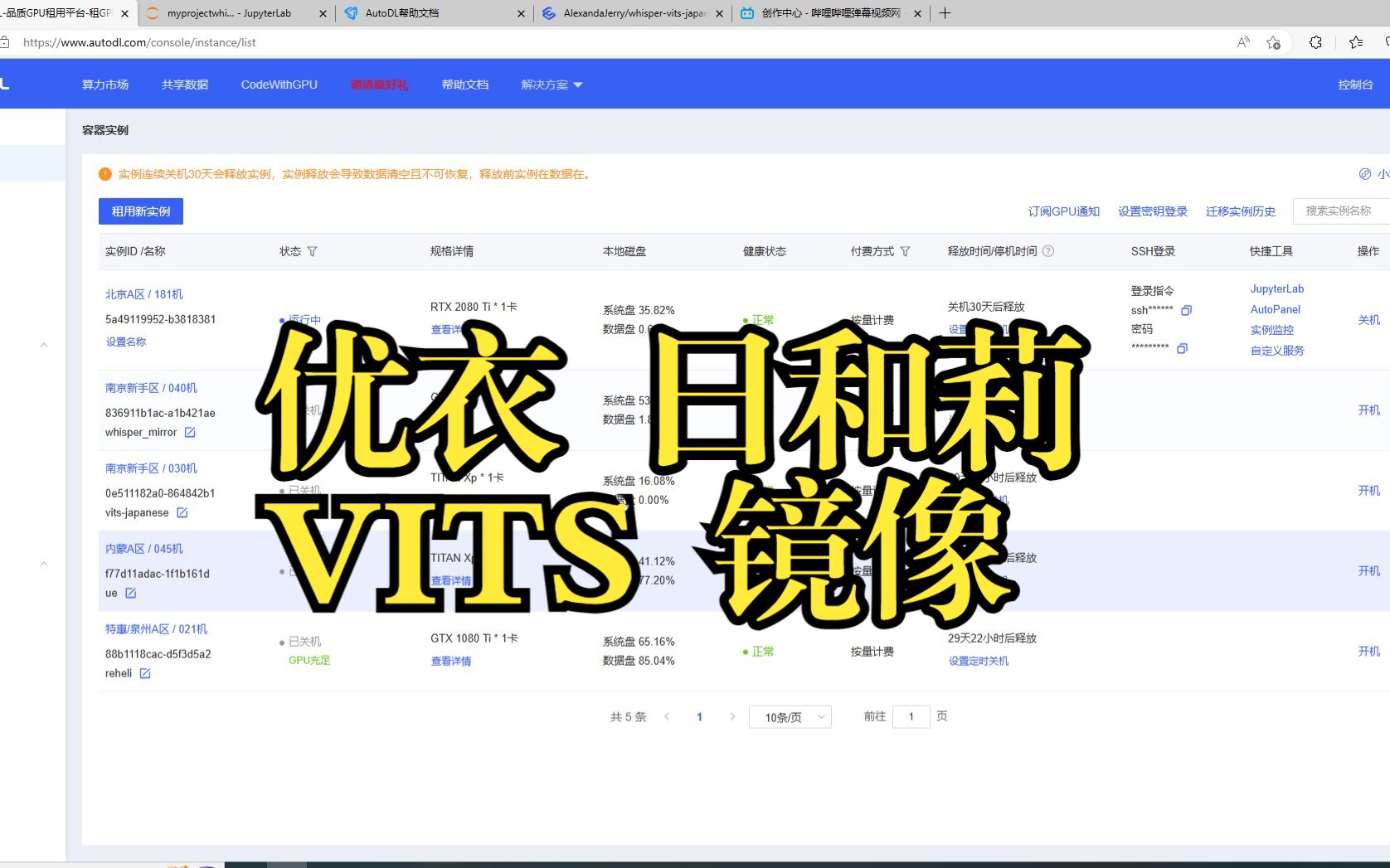Expand the 解决方案 dropdown menu
This screenshot has height=868, width=1390.
(552, 85)
